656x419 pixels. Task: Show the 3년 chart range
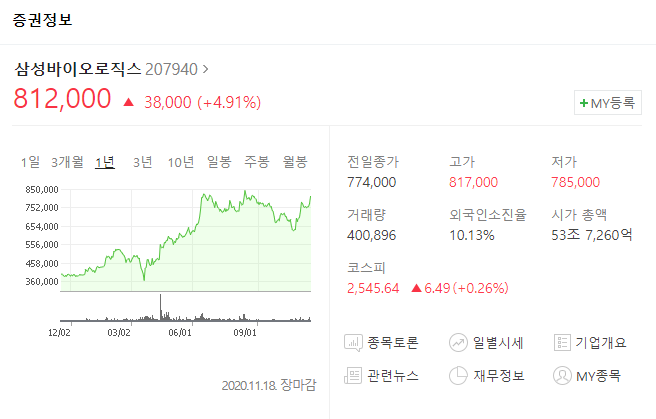coord(143,162)
